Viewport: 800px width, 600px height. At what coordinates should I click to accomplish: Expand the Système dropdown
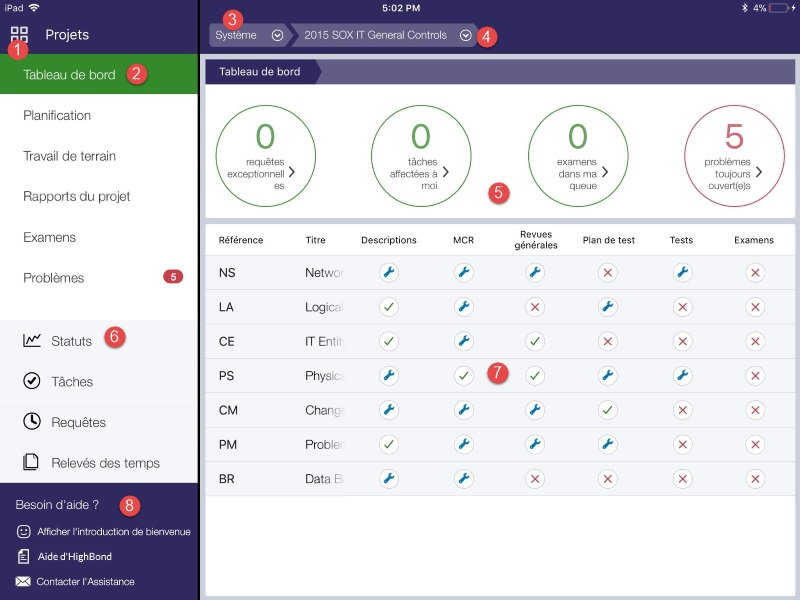pos(277,35)
